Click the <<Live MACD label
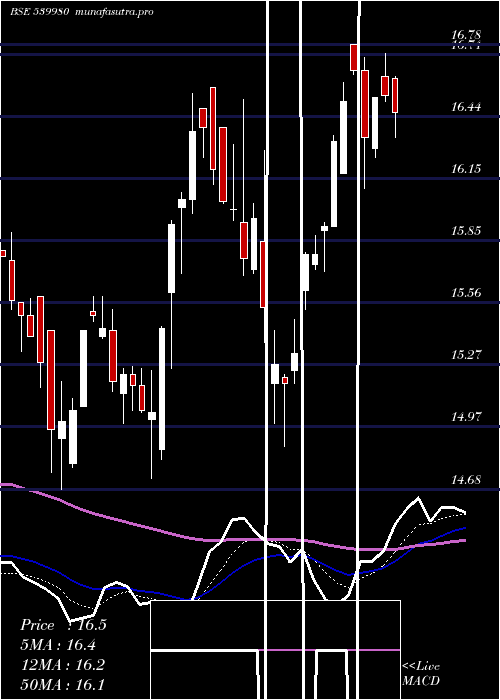This screenshot has width=500, height=700. [421, 673]
